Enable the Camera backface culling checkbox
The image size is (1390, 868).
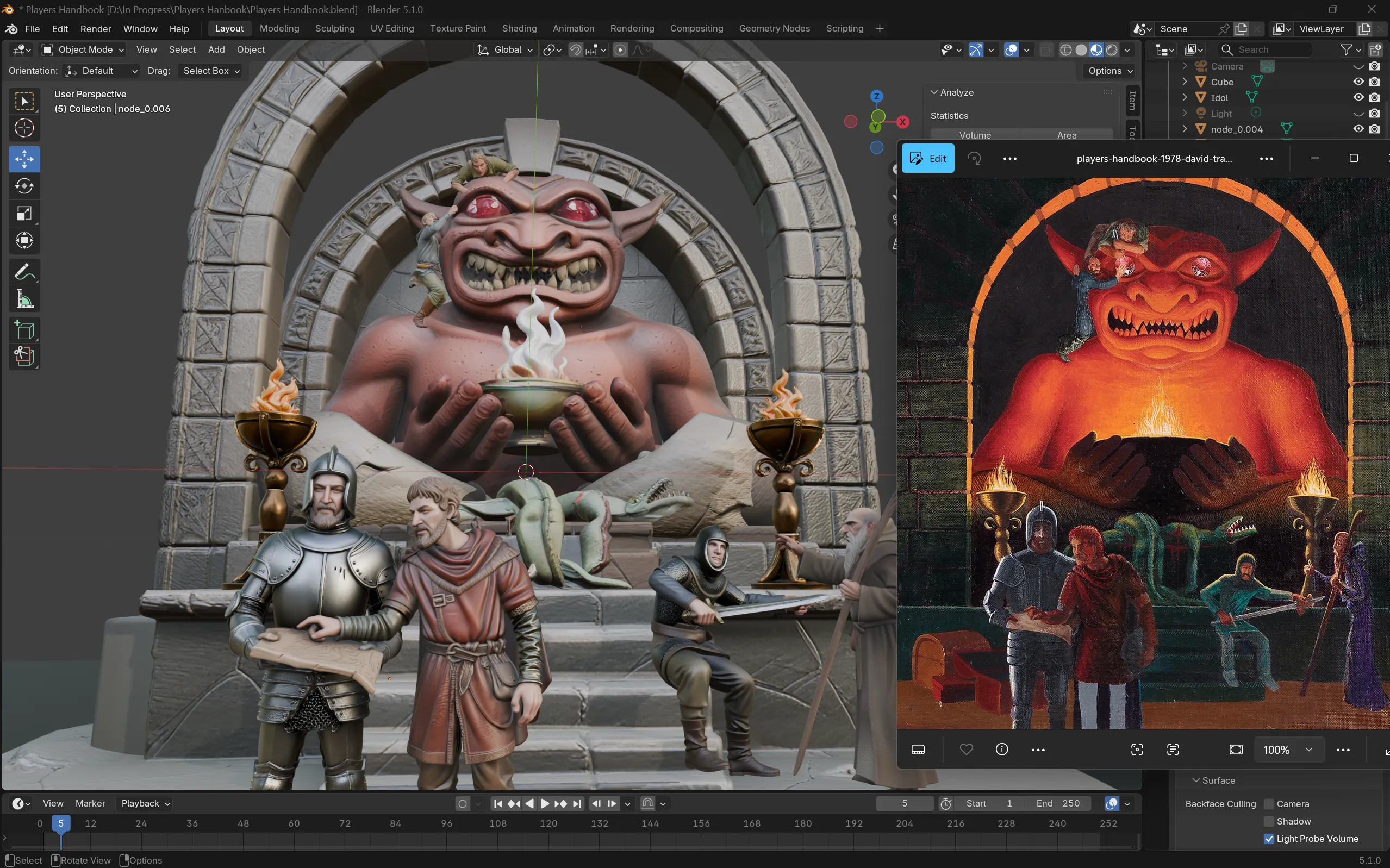(1269, 804)
